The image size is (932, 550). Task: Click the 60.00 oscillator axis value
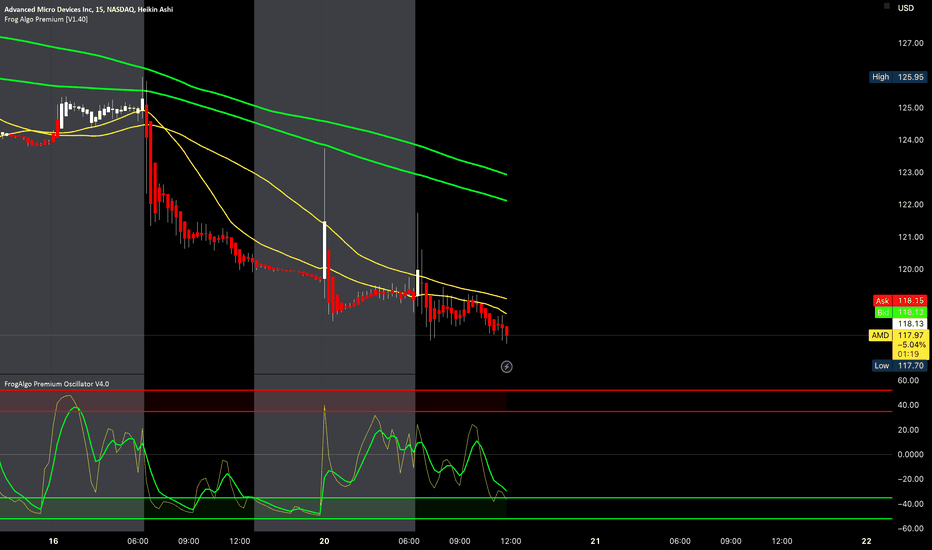click(908, 380)
